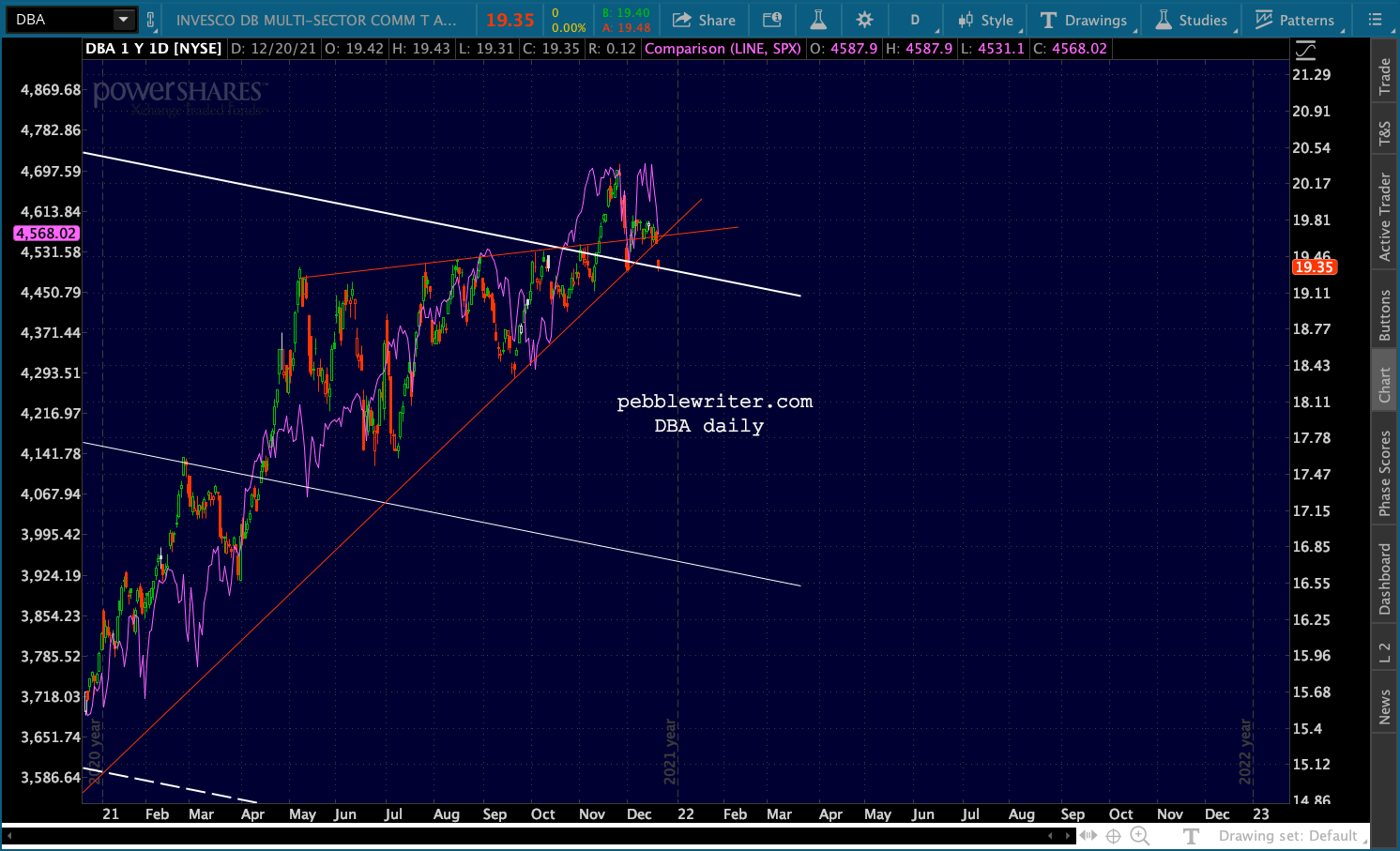The height and width of the screenshot is (851, 1400).
Task: Open the chart snapshot camera icon
Action: 771,20
